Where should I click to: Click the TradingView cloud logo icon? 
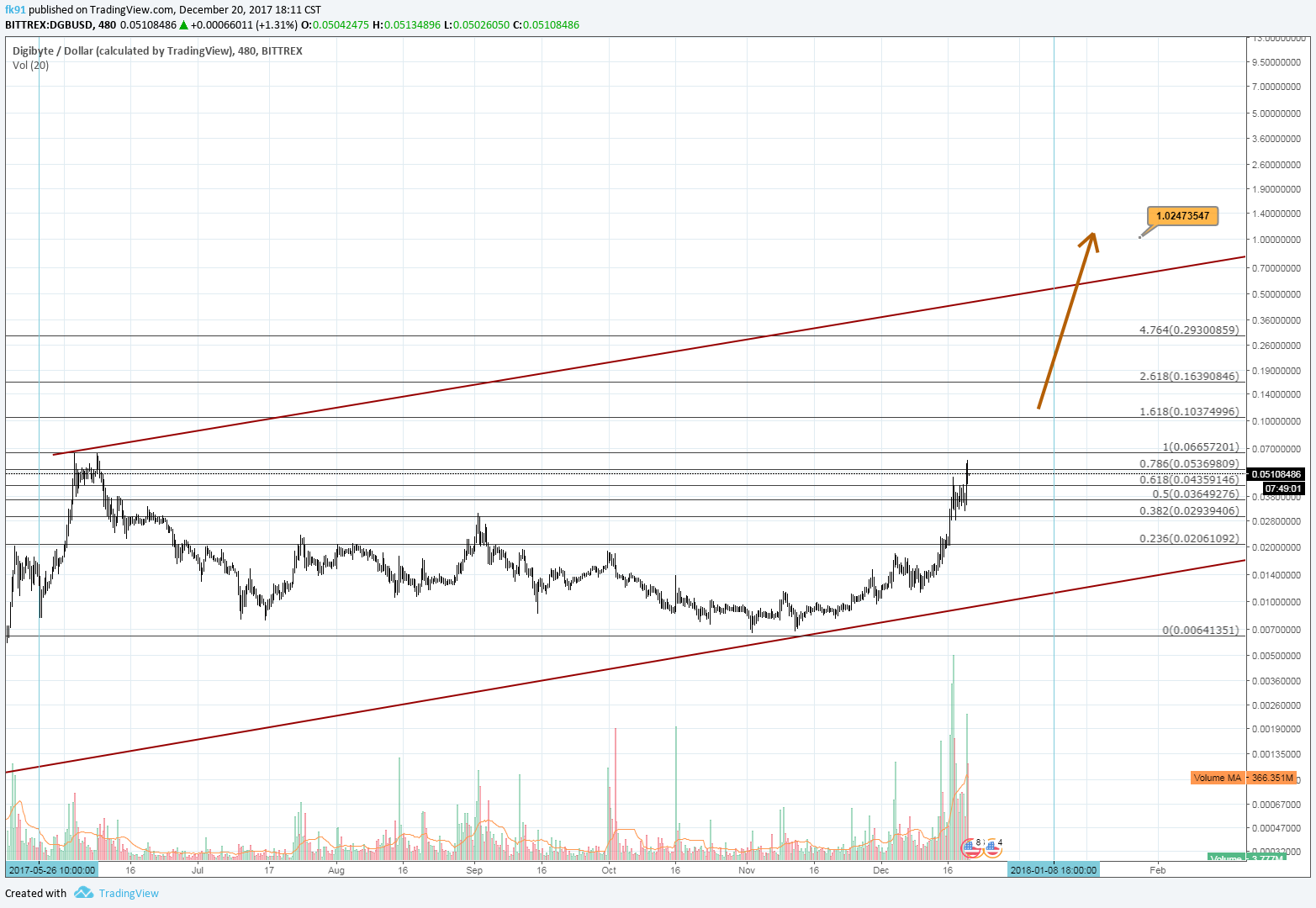[x=83, y=893]
